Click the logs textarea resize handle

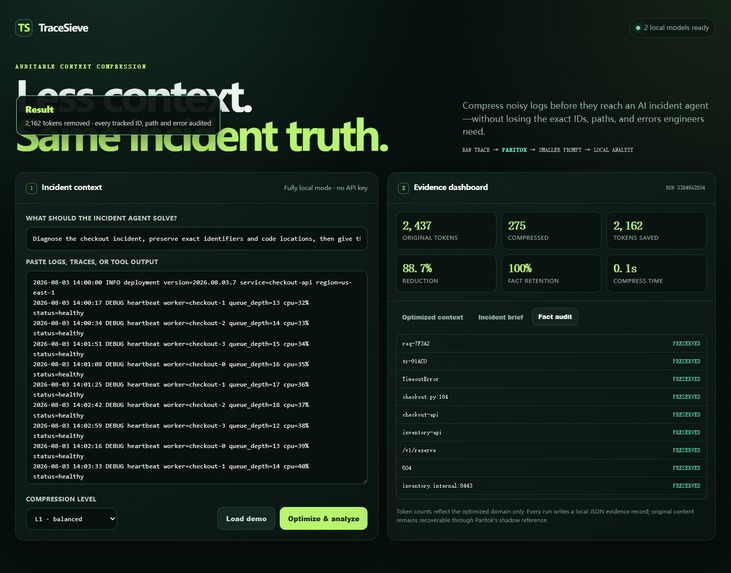pos(364,480)
